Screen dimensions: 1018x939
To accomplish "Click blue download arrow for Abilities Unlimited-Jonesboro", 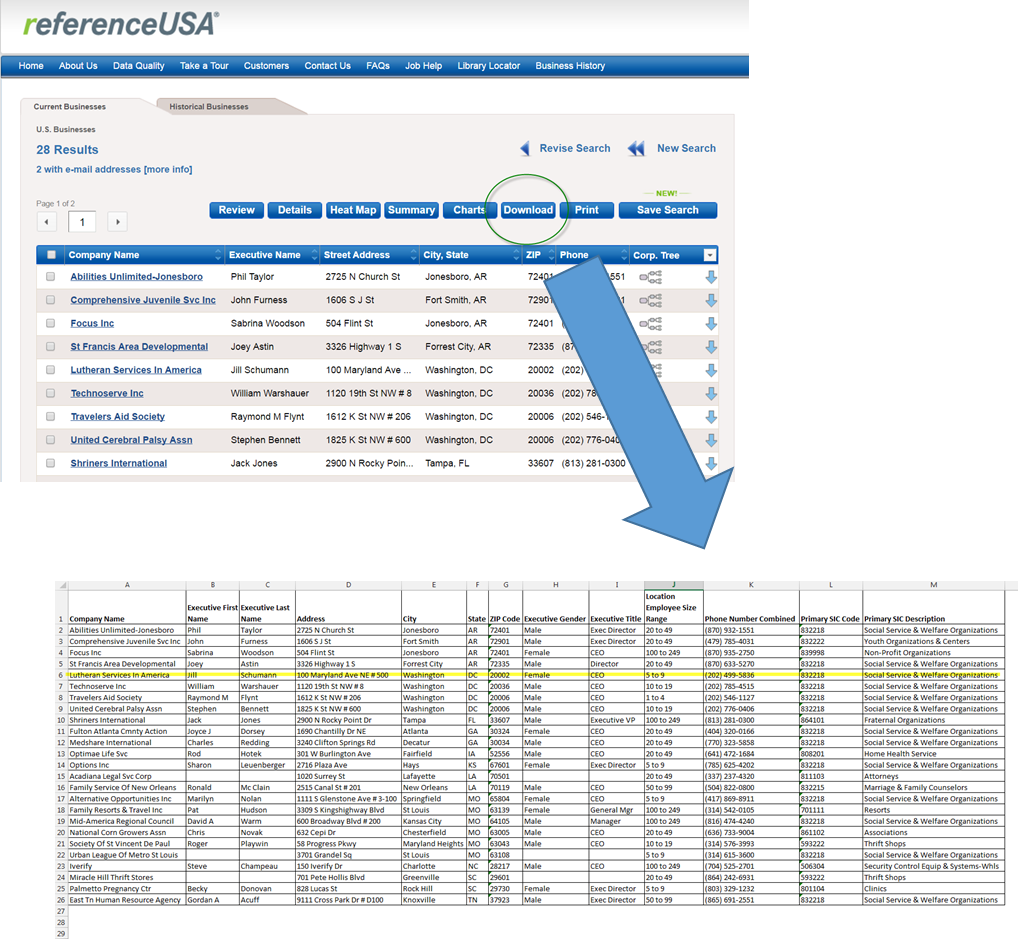I will point(711,277).
